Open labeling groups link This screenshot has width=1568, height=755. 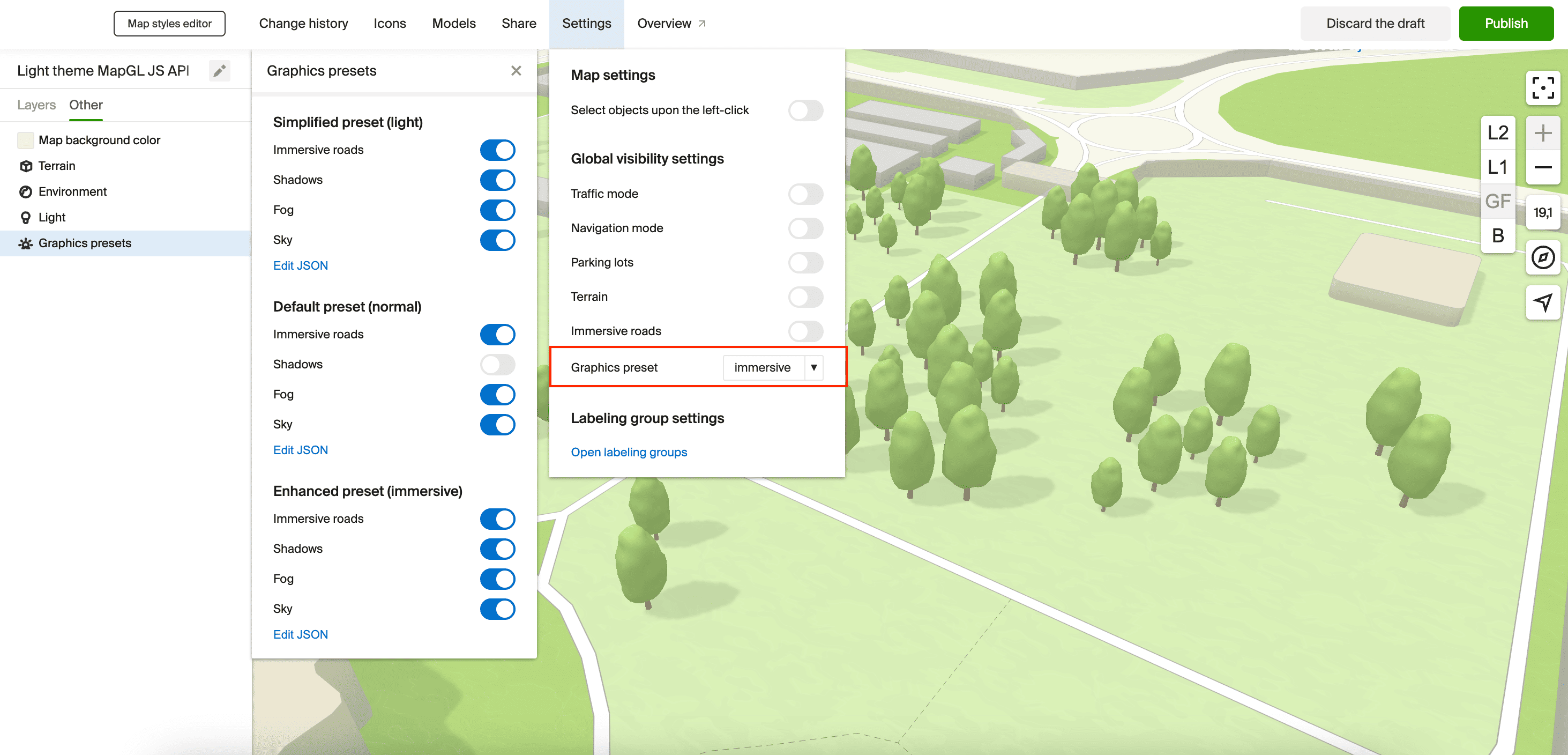point(628,452)
